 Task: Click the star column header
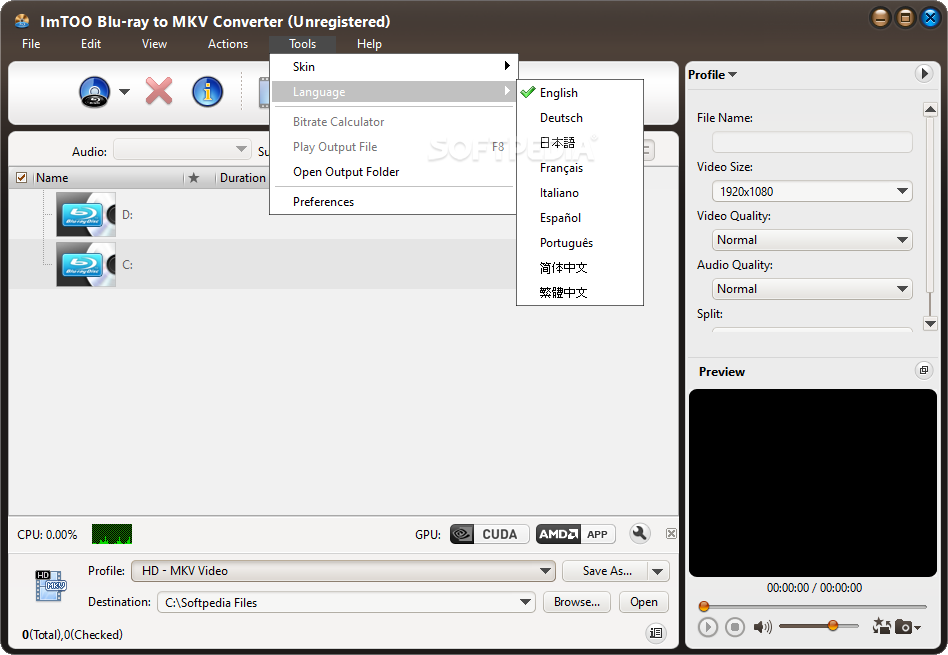click(x=193, y=178)
